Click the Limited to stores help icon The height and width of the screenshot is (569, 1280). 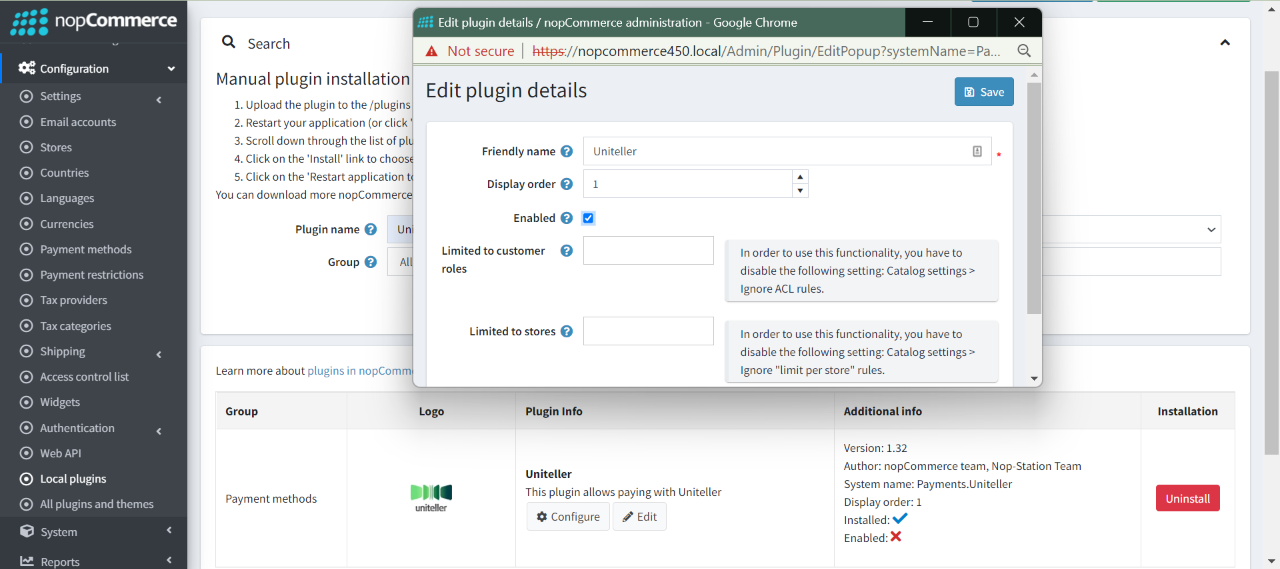coord(567,332)
